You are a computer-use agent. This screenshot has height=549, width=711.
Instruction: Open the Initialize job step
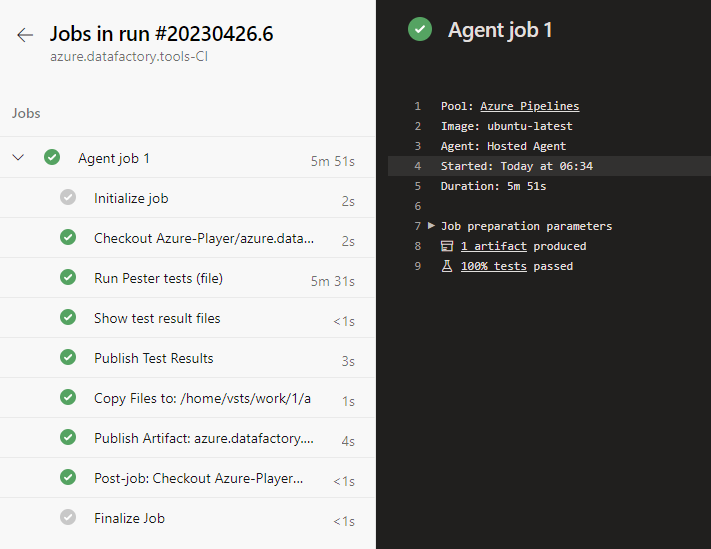188,198
